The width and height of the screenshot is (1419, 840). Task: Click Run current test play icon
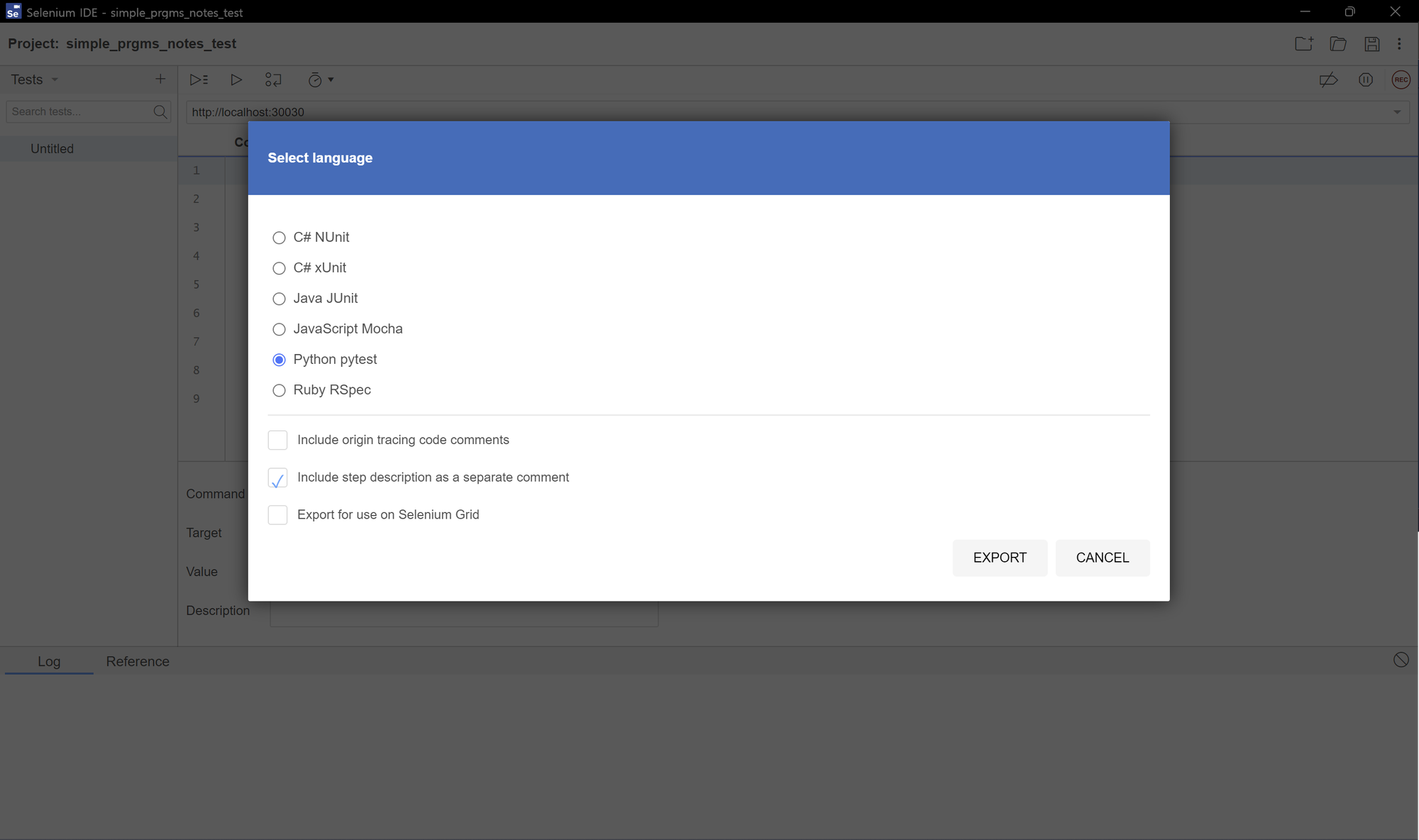click(x=236, y=79)
